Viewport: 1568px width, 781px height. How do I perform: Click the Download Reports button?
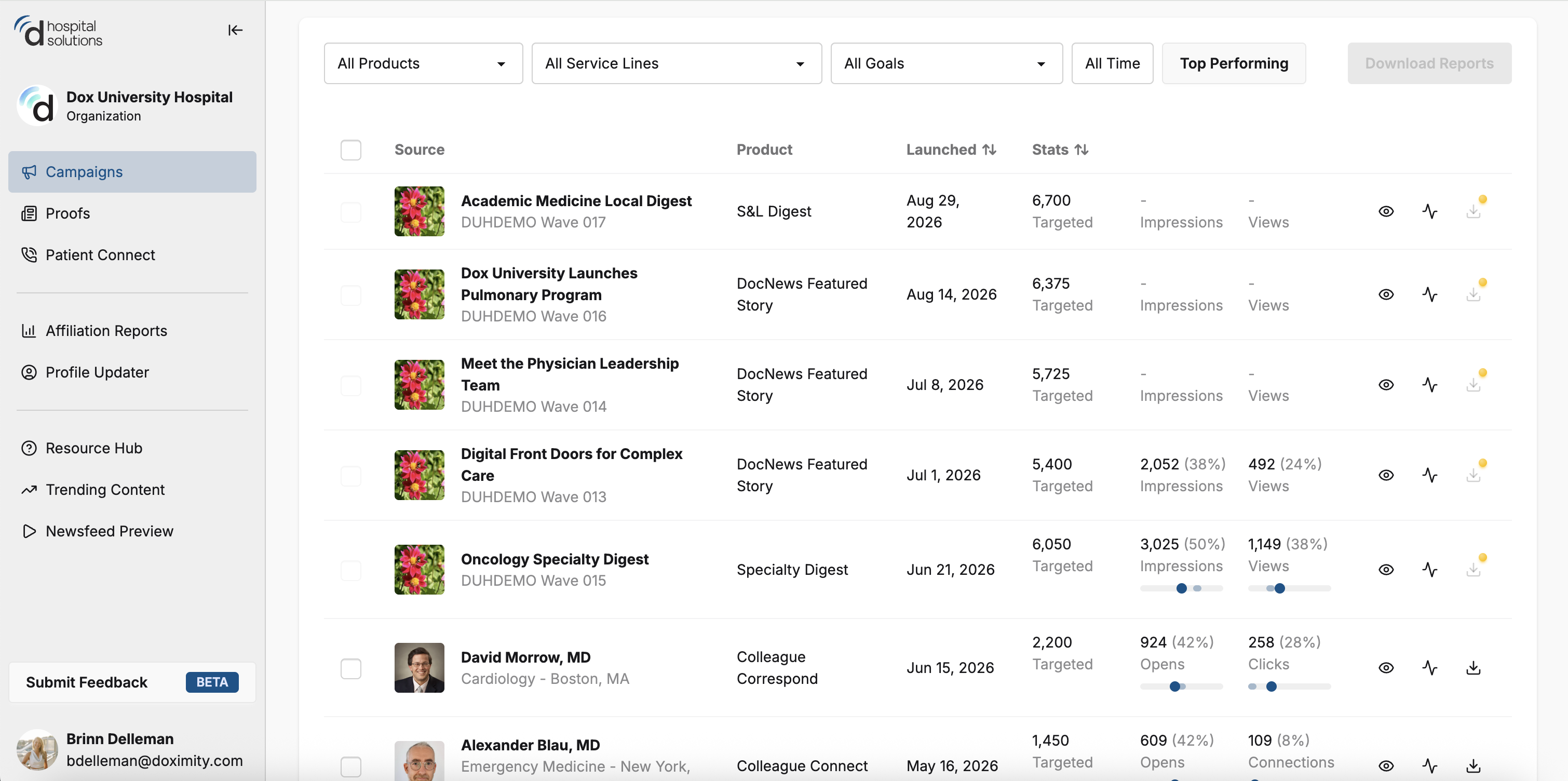click(x=1429, y=63)
